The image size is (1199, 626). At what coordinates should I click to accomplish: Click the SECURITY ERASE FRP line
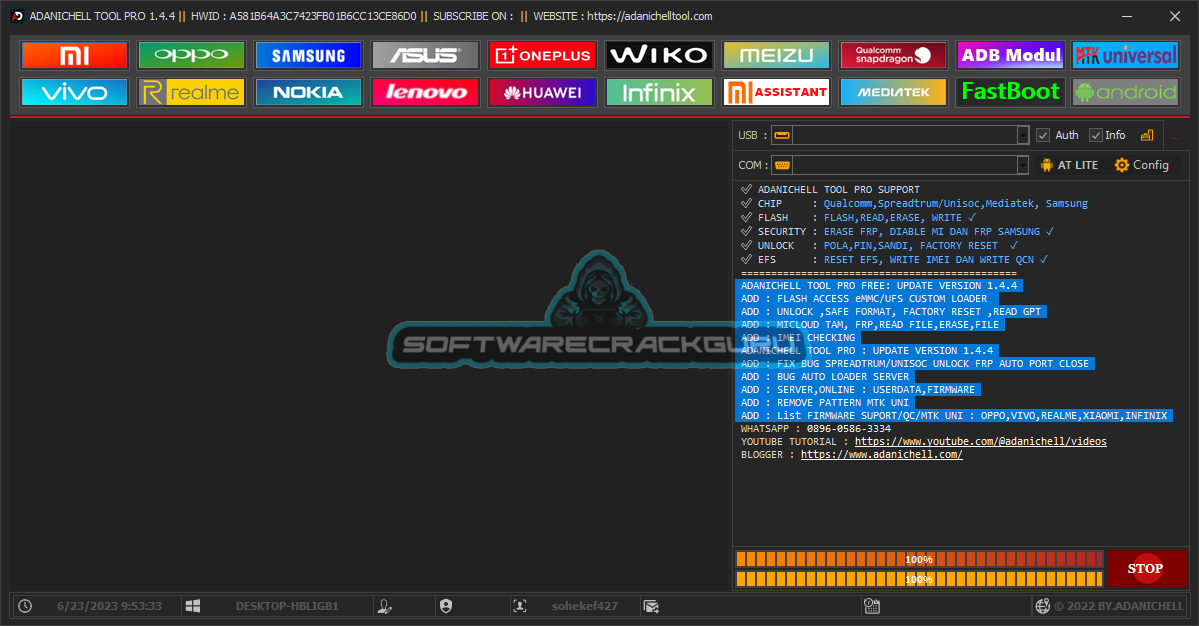(897, 232)
